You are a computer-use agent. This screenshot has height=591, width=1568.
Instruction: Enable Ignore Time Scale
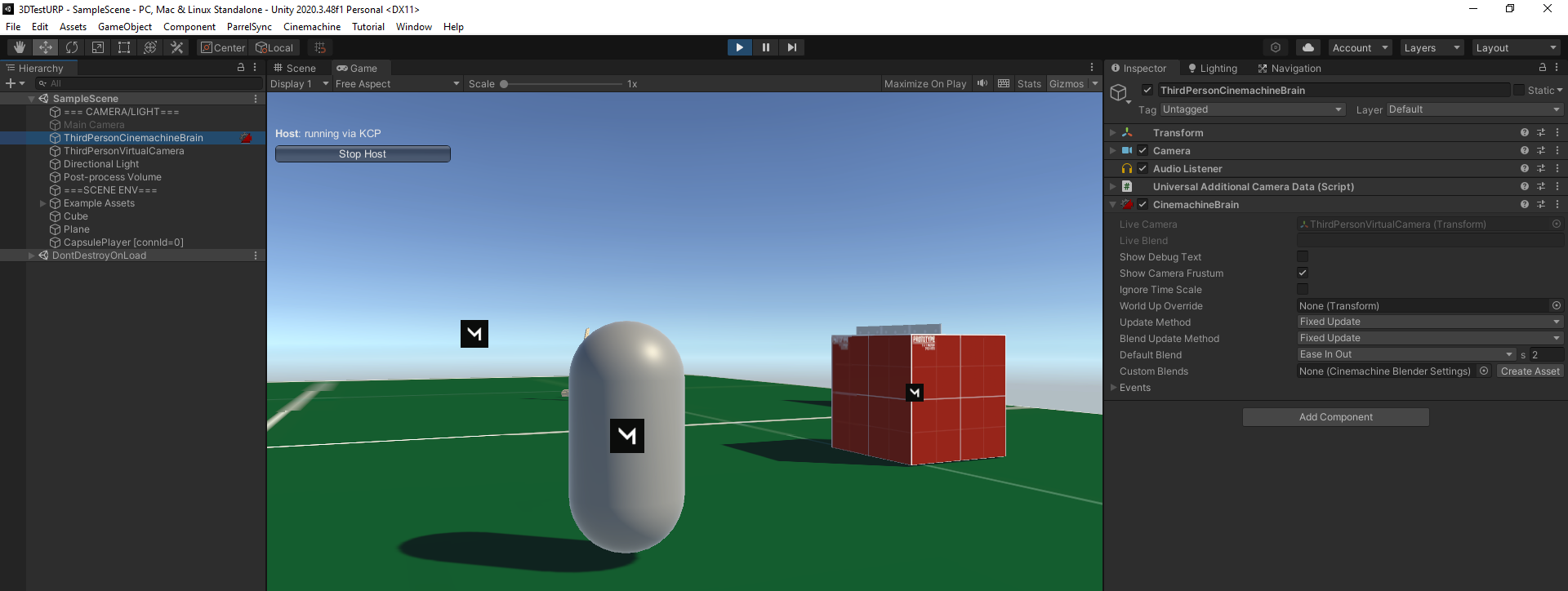1303,289
